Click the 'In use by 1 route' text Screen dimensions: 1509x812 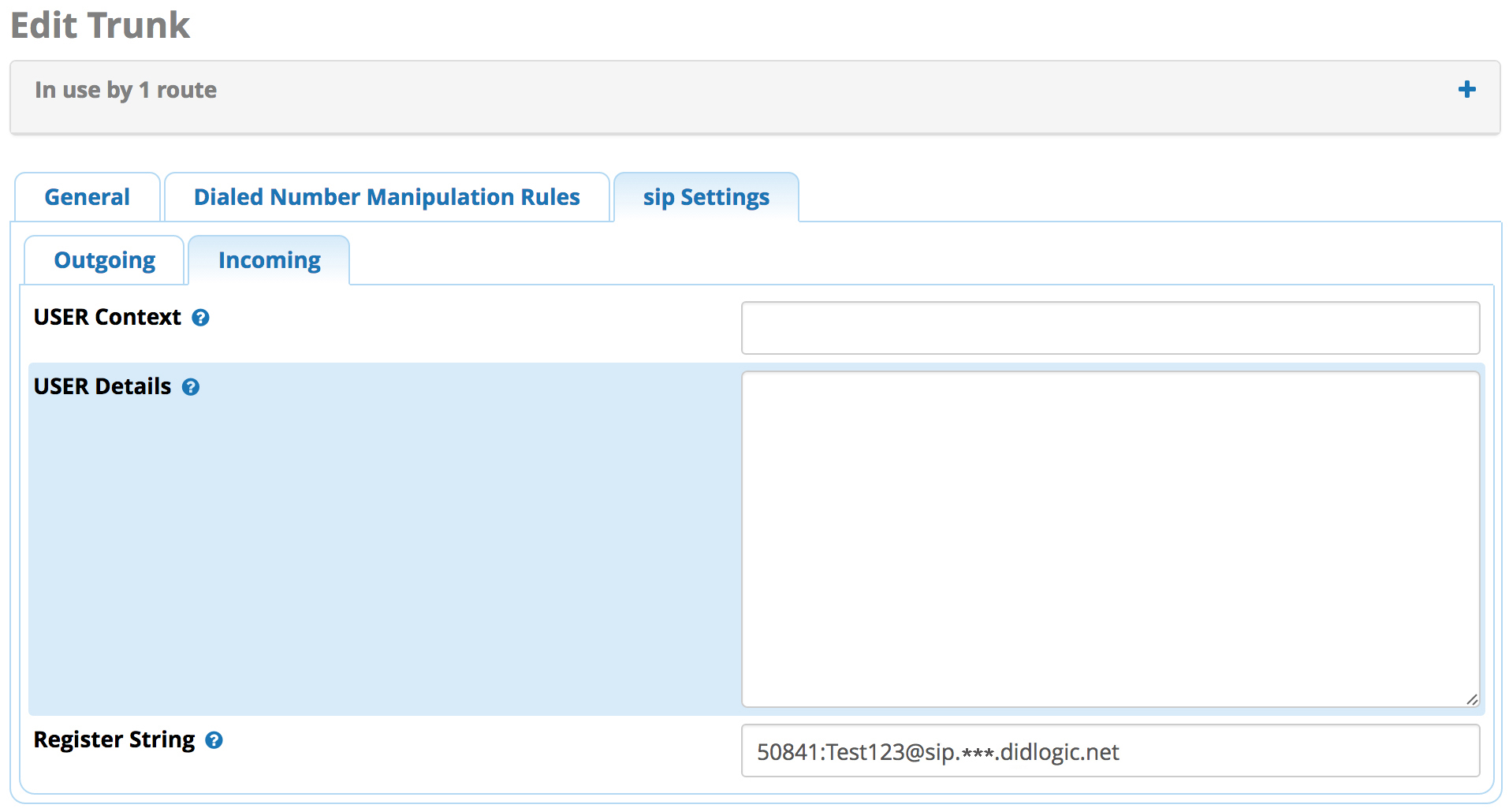click(125, 89)
